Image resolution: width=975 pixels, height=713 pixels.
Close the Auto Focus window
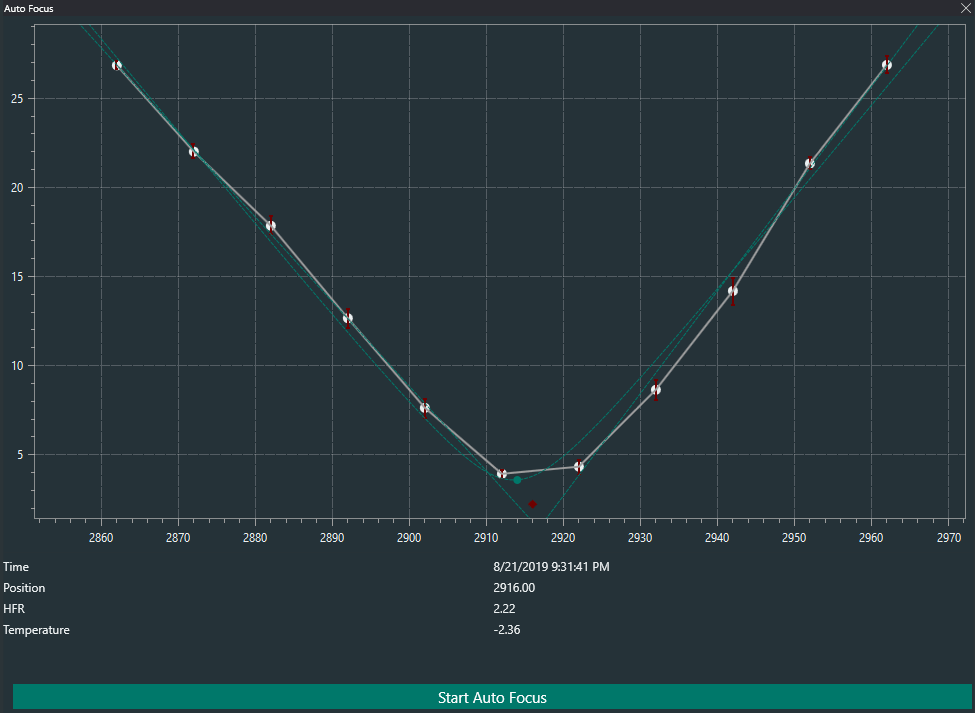(x=965, y=8)
